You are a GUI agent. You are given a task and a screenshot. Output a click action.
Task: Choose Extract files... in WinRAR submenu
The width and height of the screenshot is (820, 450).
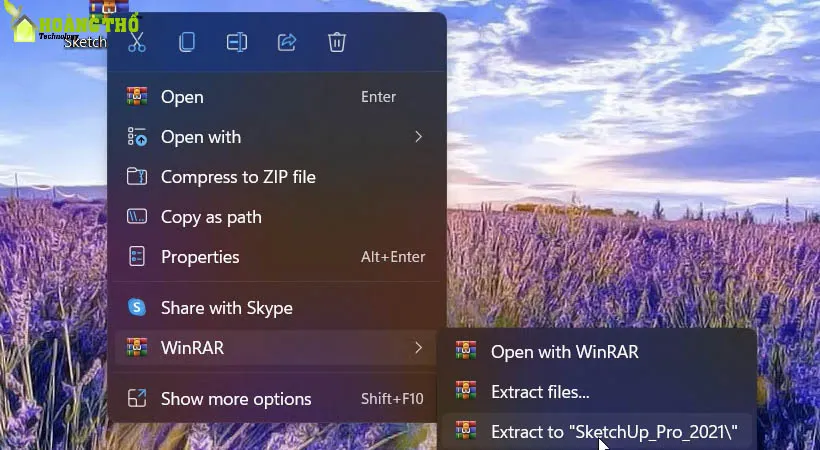pyautogui.click(x=540, y=392)
